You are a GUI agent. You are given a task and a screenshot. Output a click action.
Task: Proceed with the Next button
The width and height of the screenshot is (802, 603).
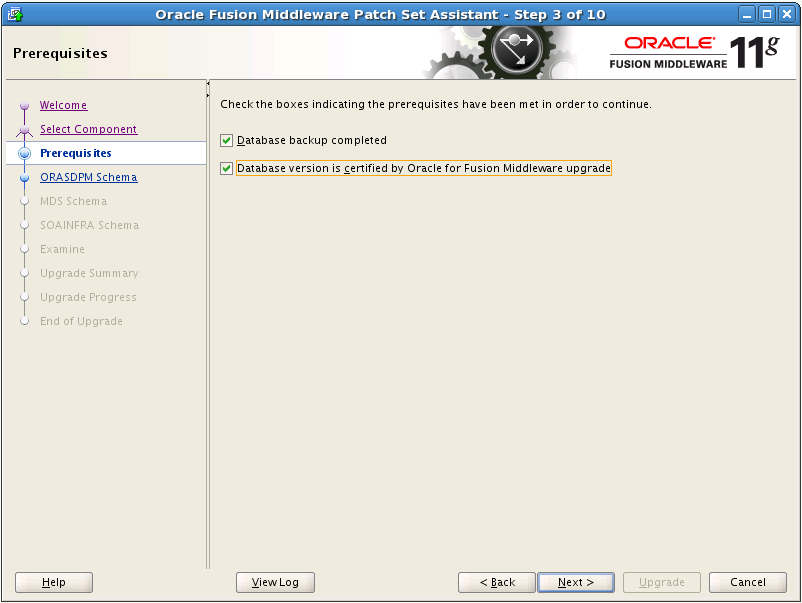click(576, 583)
